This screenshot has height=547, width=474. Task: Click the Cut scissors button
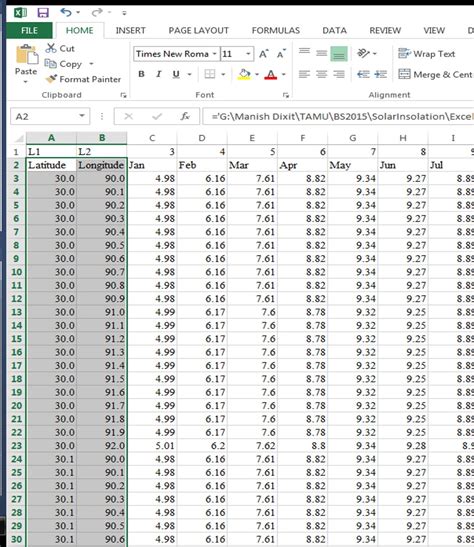[60, 48]
